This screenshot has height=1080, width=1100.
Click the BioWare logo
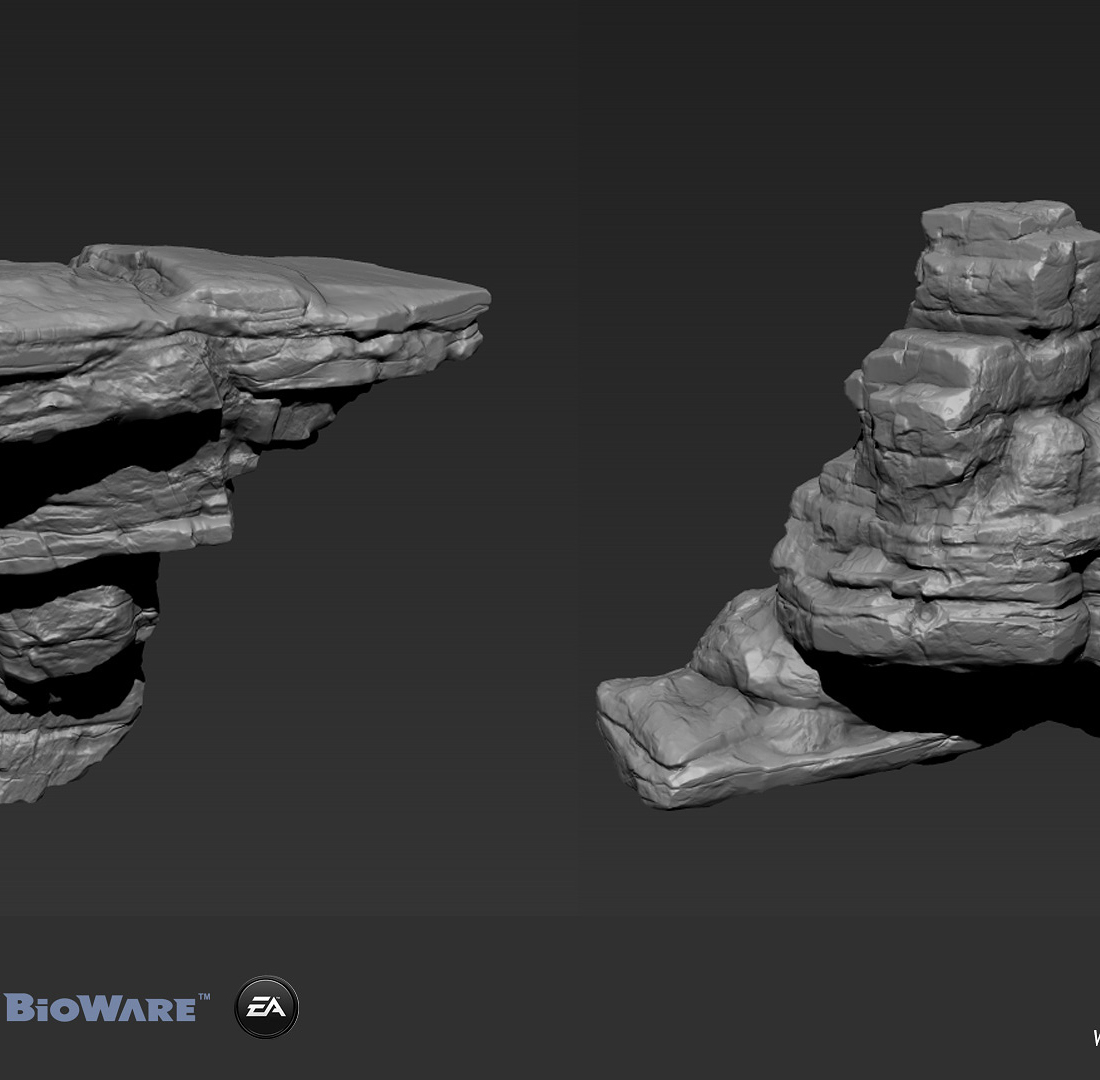tap(107, 1007)
